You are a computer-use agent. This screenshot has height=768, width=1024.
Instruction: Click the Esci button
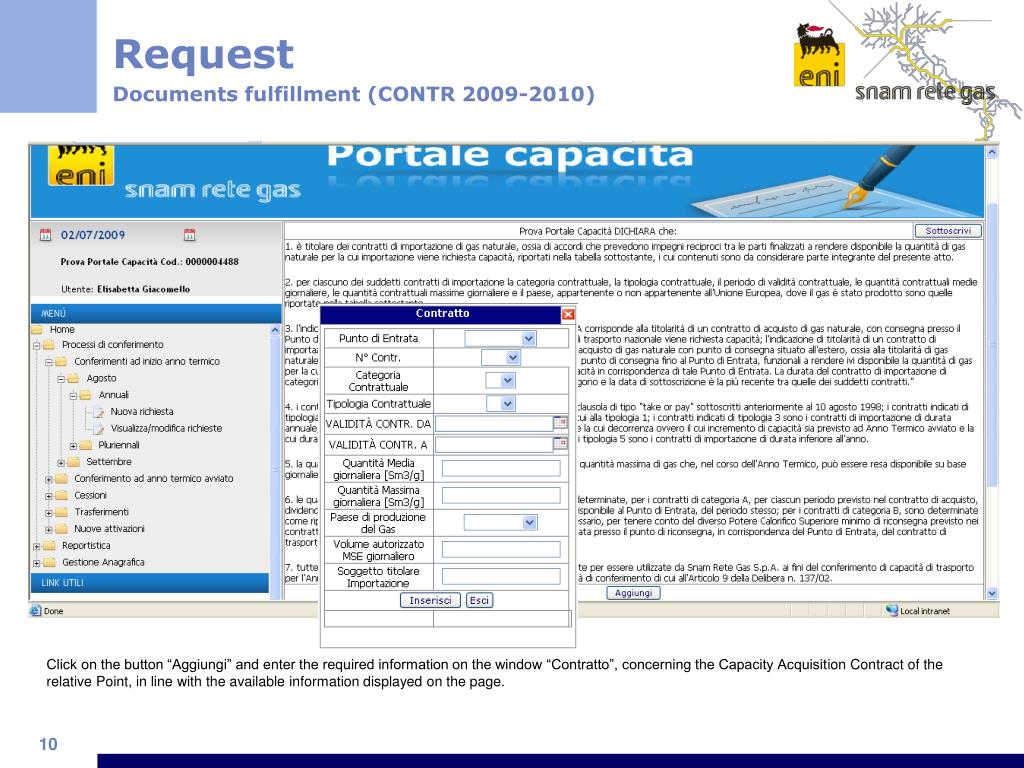479,600
